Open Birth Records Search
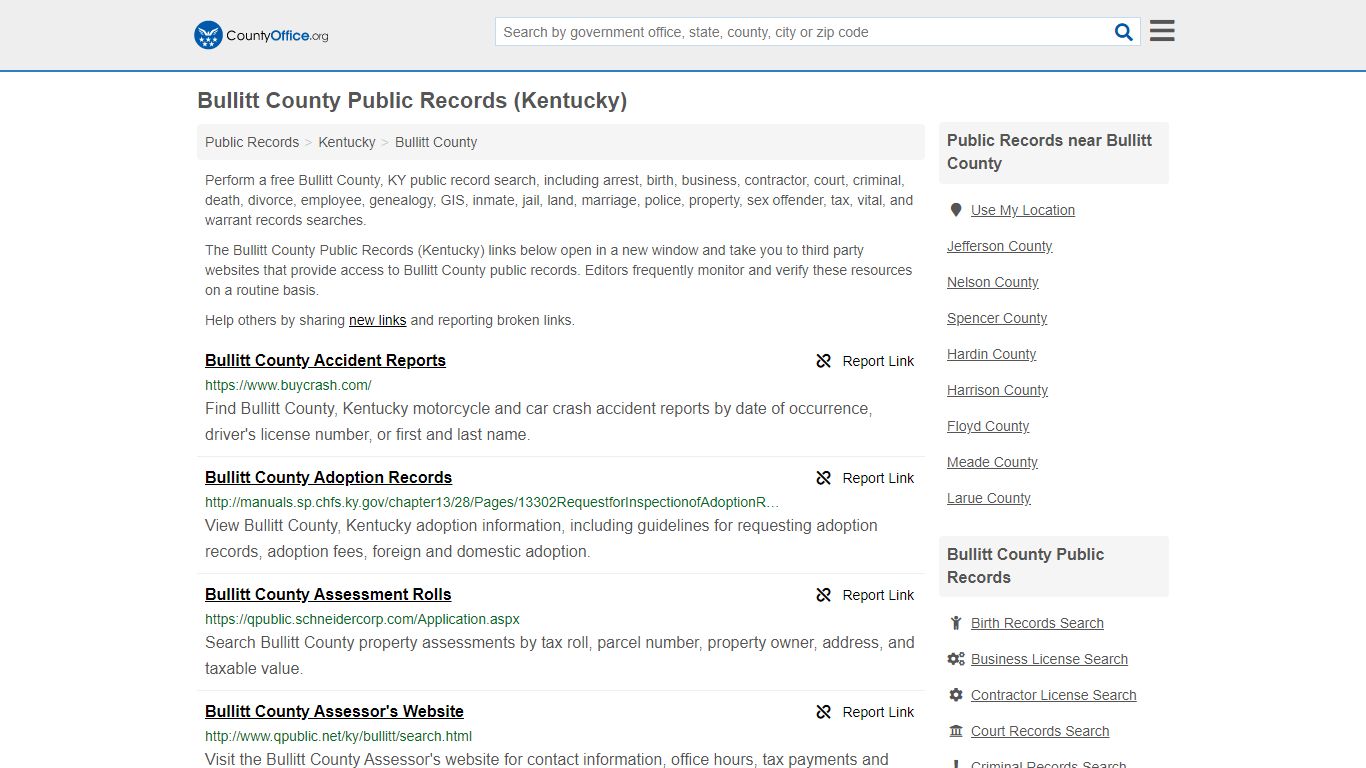Image resolution: width=1366 pixels, height=768 pixels. pos(1037,623)
